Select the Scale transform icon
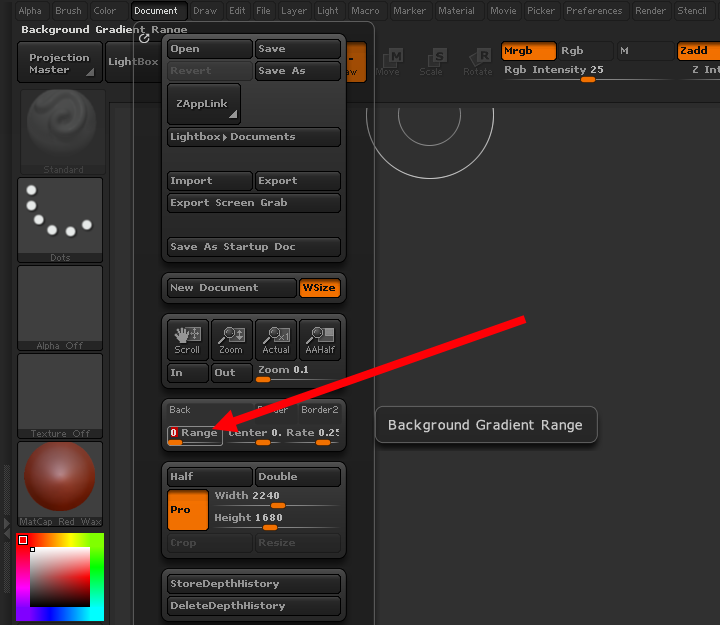This screenshot has height=625, width=720. [x=432, y=62]
